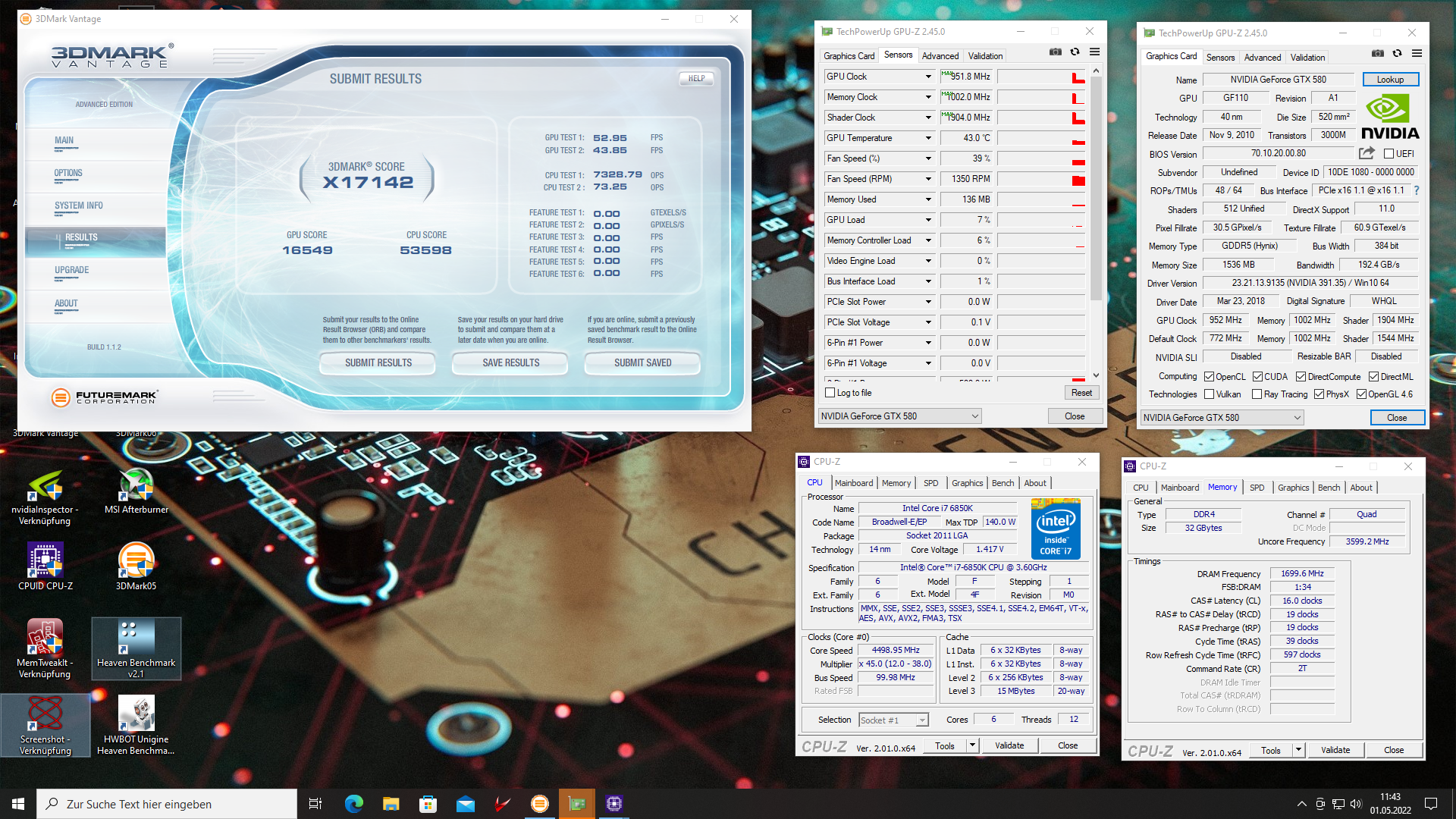
Task: Expand Fan Speed (RPM) sensor dropdown
Action: click(x=928, y=179)
